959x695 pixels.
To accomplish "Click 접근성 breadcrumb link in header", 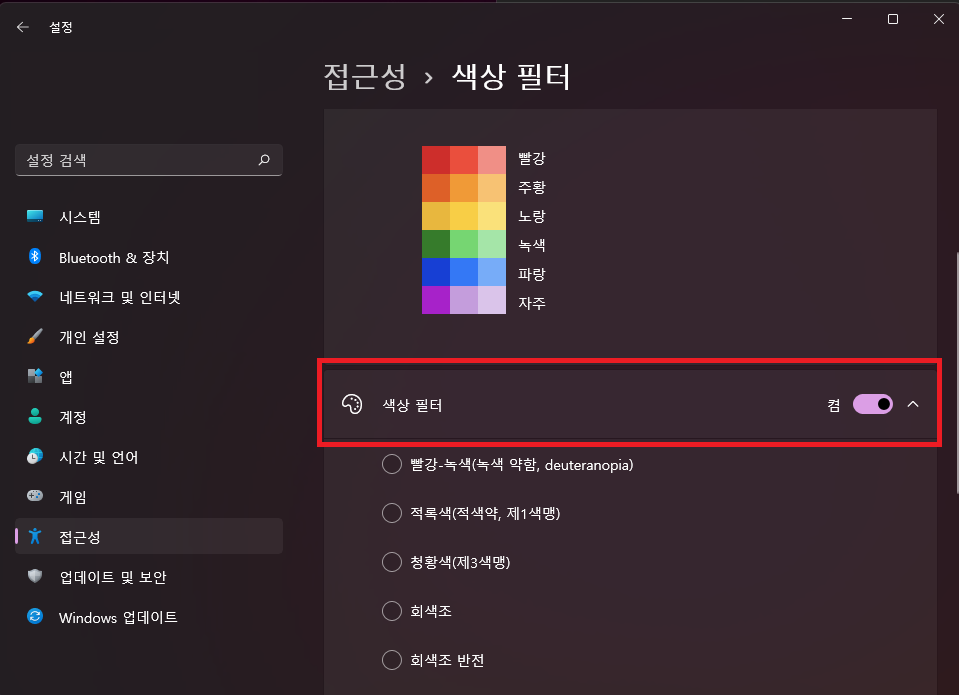I will (365, 77).
